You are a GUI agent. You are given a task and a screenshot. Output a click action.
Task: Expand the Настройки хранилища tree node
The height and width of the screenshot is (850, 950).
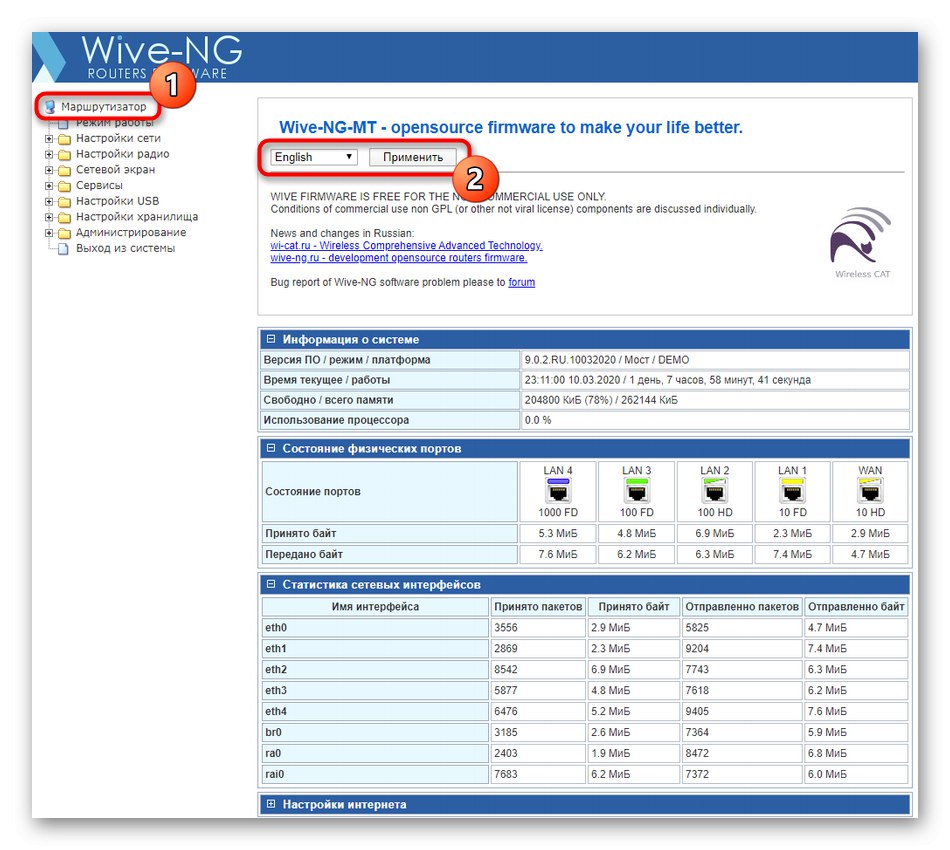pyautogui.click(x=49, y=217)
